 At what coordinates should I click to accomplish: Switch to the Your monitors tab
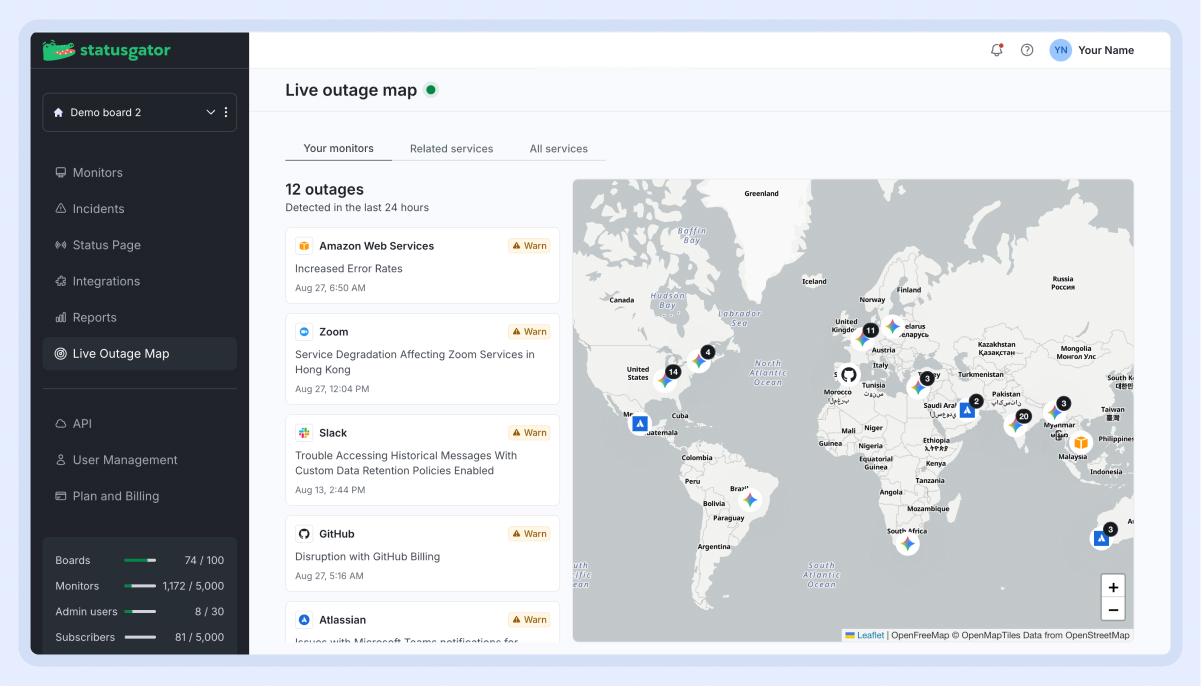(339, 148)
